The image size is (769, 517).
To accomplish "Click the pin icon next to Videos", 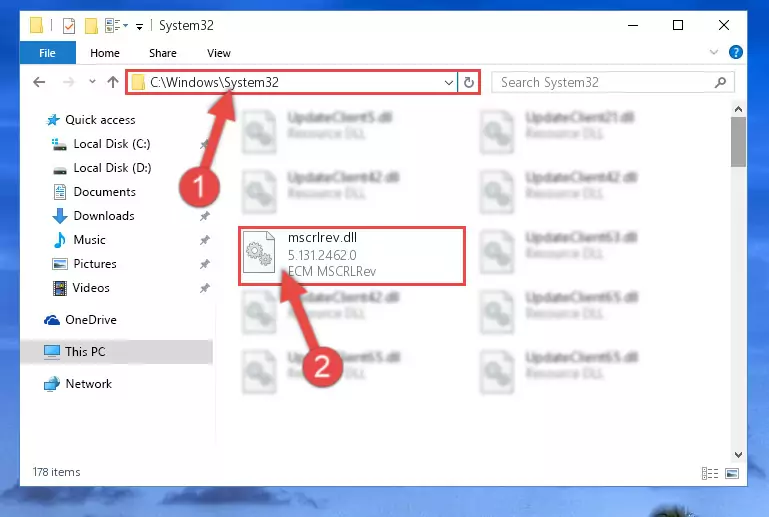I will point(205,288).
